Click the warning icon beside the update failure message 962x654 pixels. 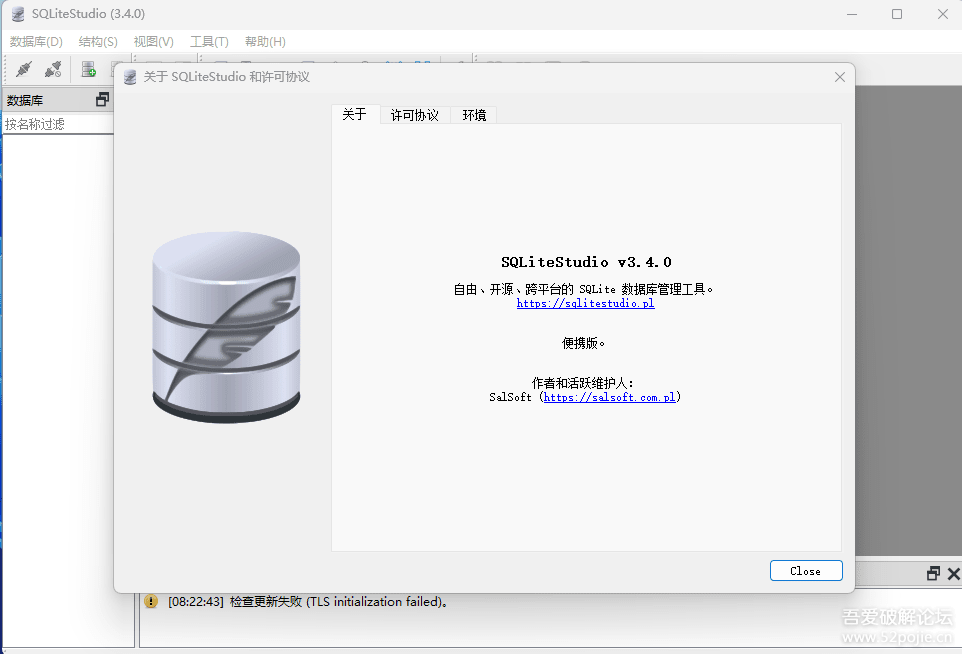click(151, 601)
